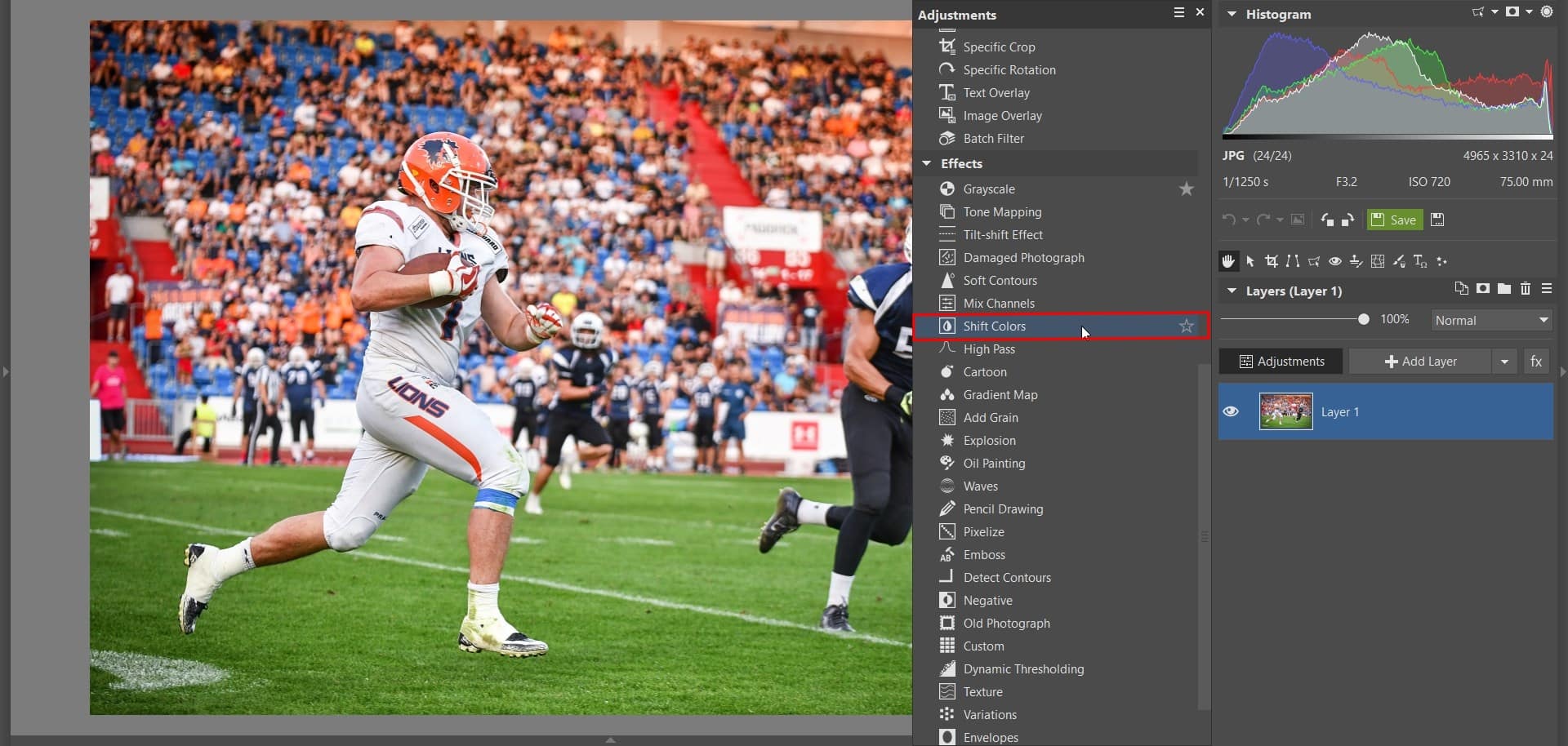Click the Adjustments list scrollbar
The height and width of the screenshot is (746, 1568).
pyautogui.click(x=1204, y=535)
